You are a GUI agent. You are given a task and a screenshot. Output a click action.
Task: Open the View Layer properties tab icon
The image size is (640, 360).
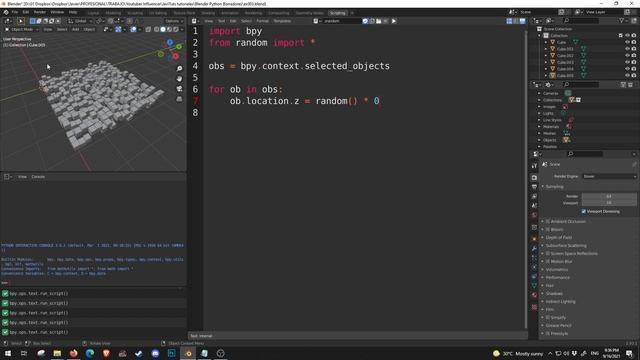coord(534,196)
